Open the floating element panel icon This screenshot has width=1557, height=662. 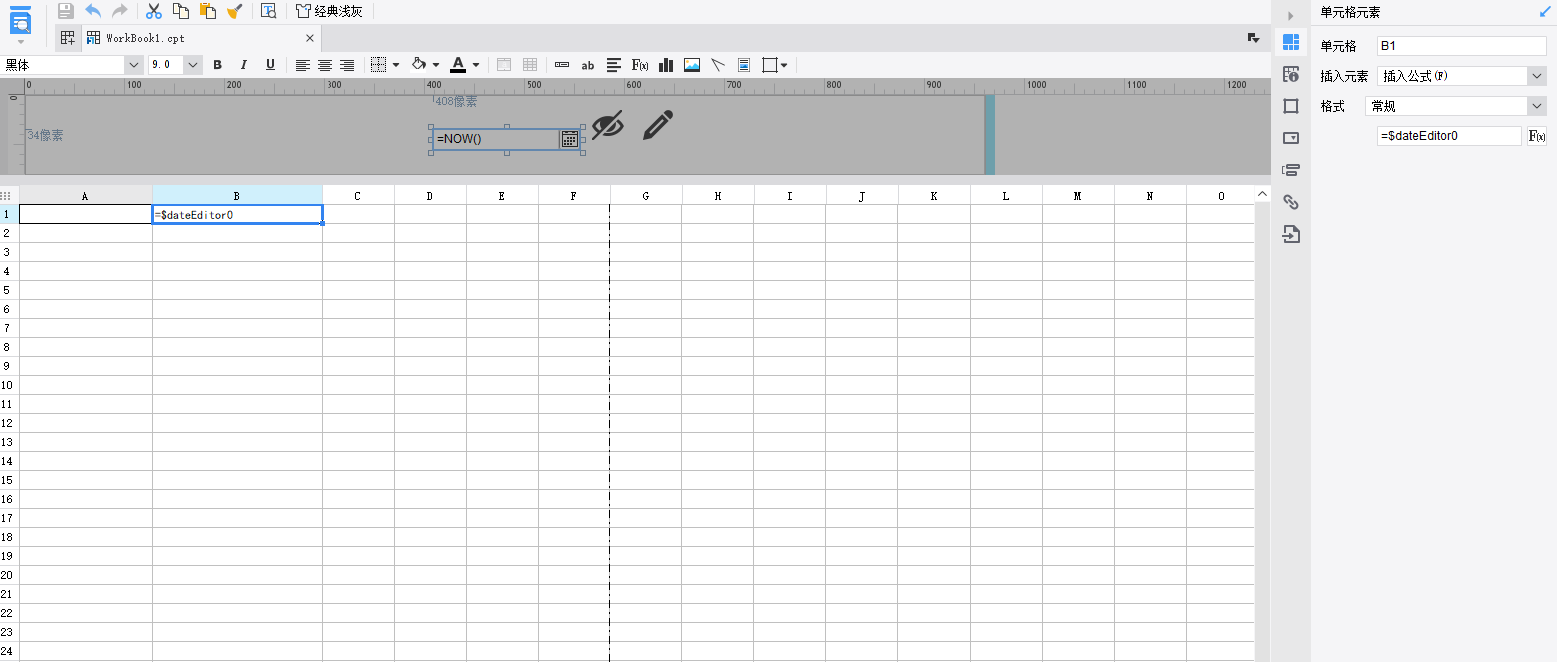click(1291, 106)
